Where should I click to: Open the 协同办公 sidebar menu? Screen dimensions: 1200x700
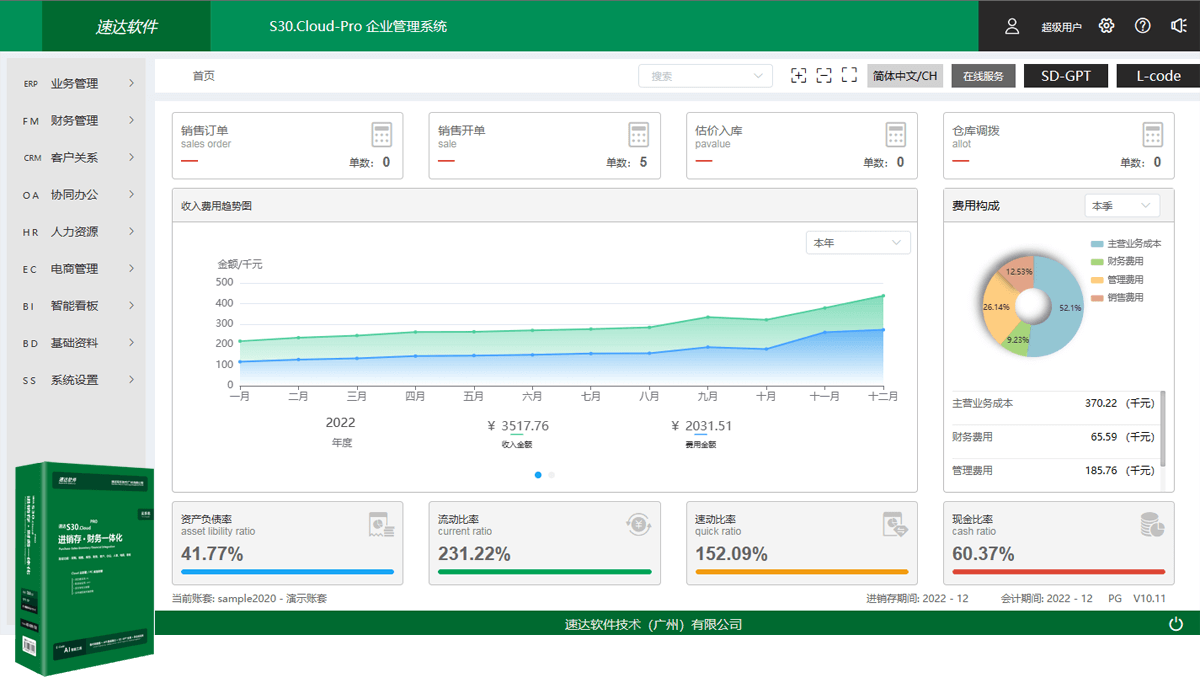[x=77, y=195]
